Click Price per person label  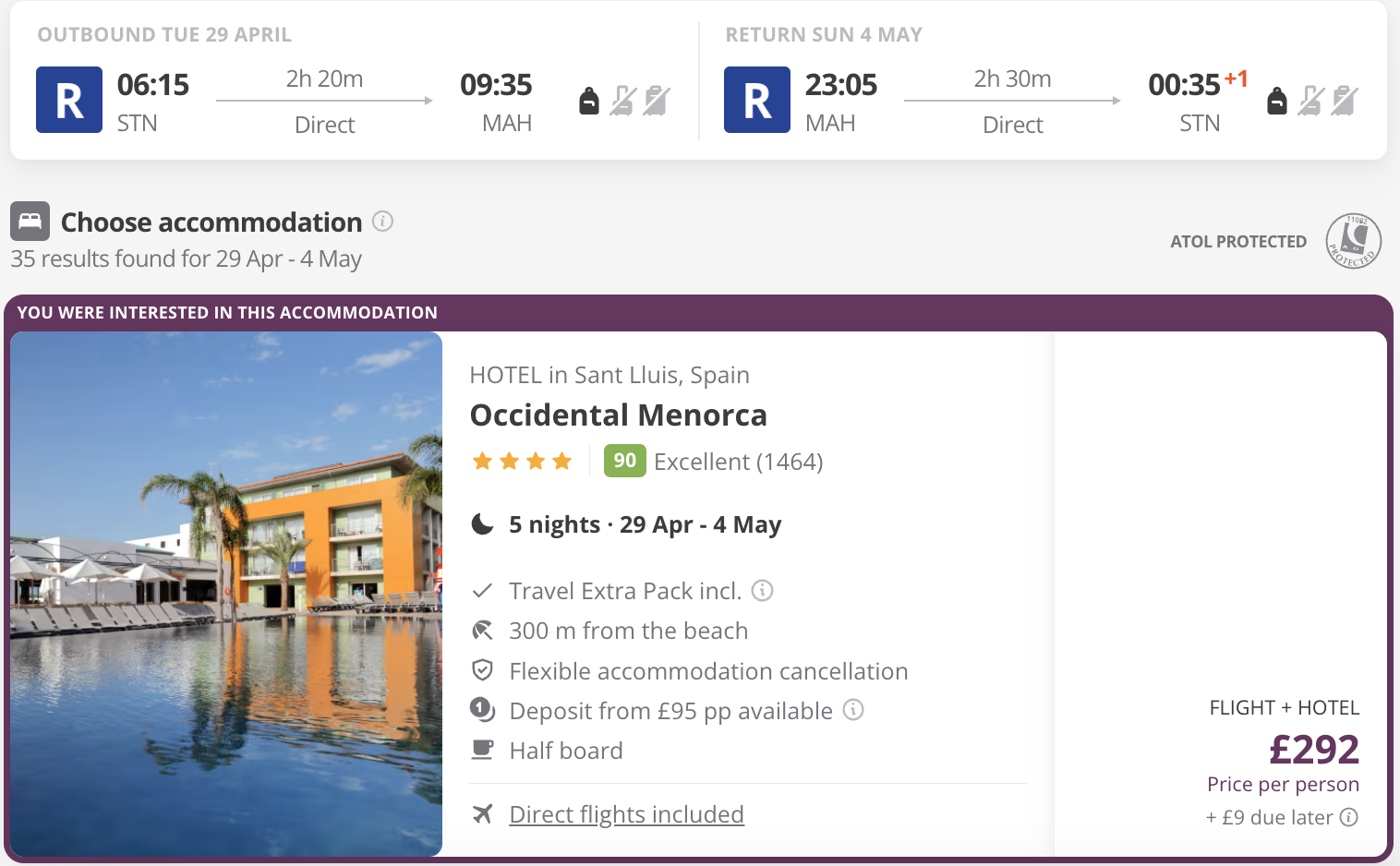point(1283,784)
